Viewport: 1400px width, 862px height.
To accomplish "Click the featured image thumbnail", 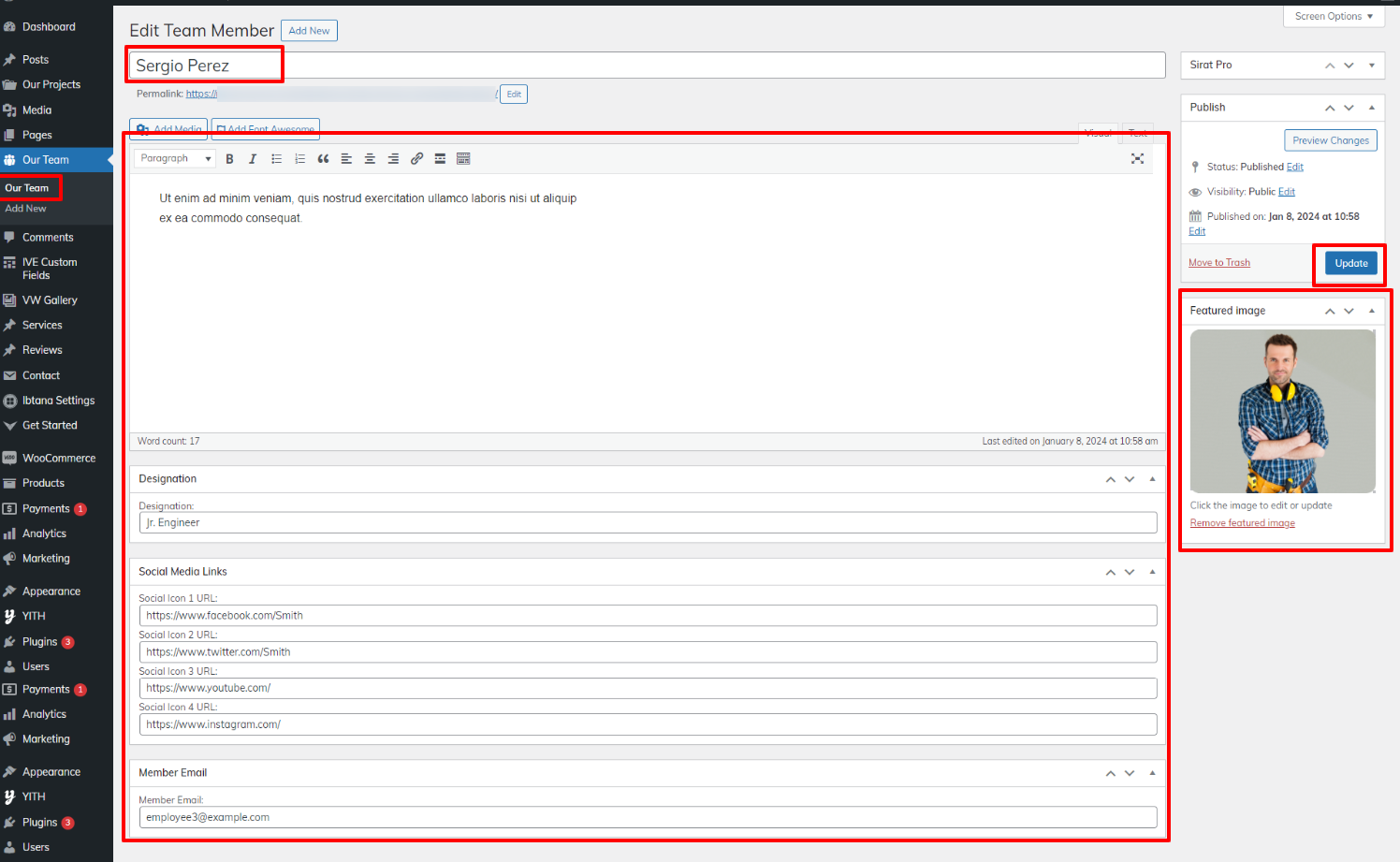I will coord(1282,411).
